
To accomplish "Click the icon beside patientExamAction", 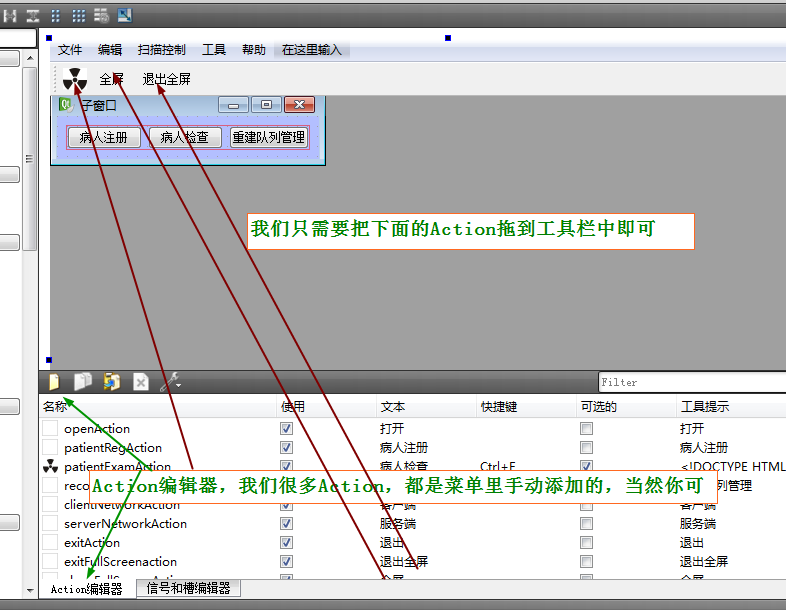I will click(x=50, y=466).
